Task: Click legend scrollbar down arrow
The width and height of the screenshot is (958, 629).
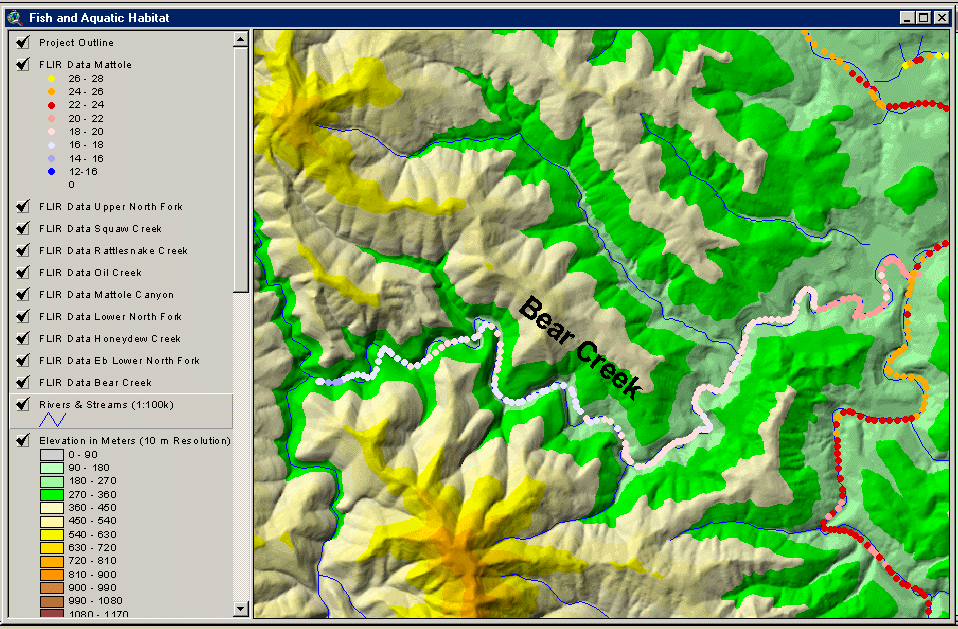Action: [241, 608]
